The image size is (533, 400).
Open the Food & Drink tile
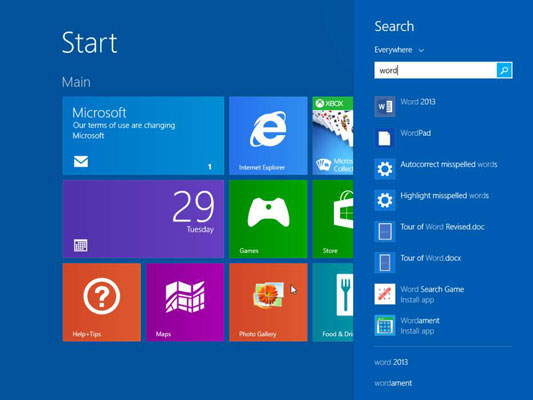(333, 302)
